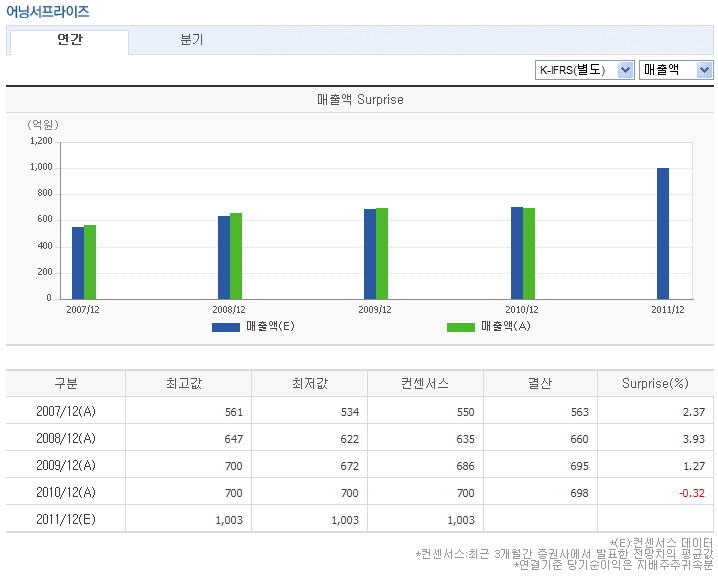Viewport: 718px width, 576px height.
Task: Click the 2008/12 blue estimate bar
Action: coord(224,257)
